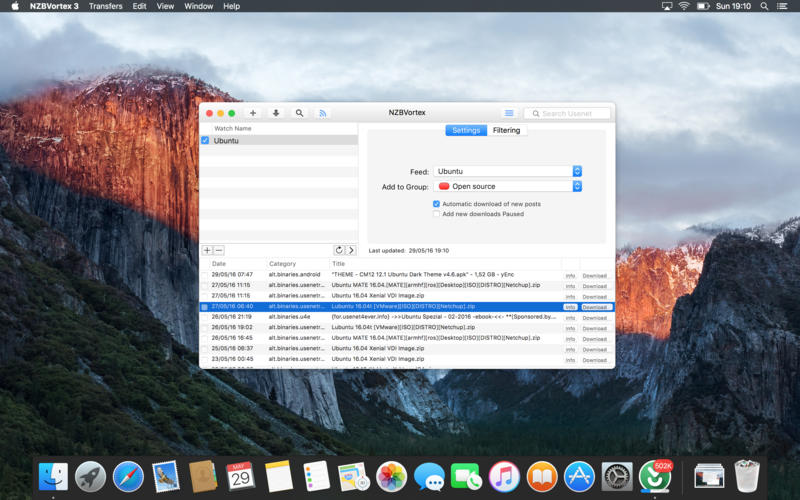Open Safari from the Dock

click(128, 476)
